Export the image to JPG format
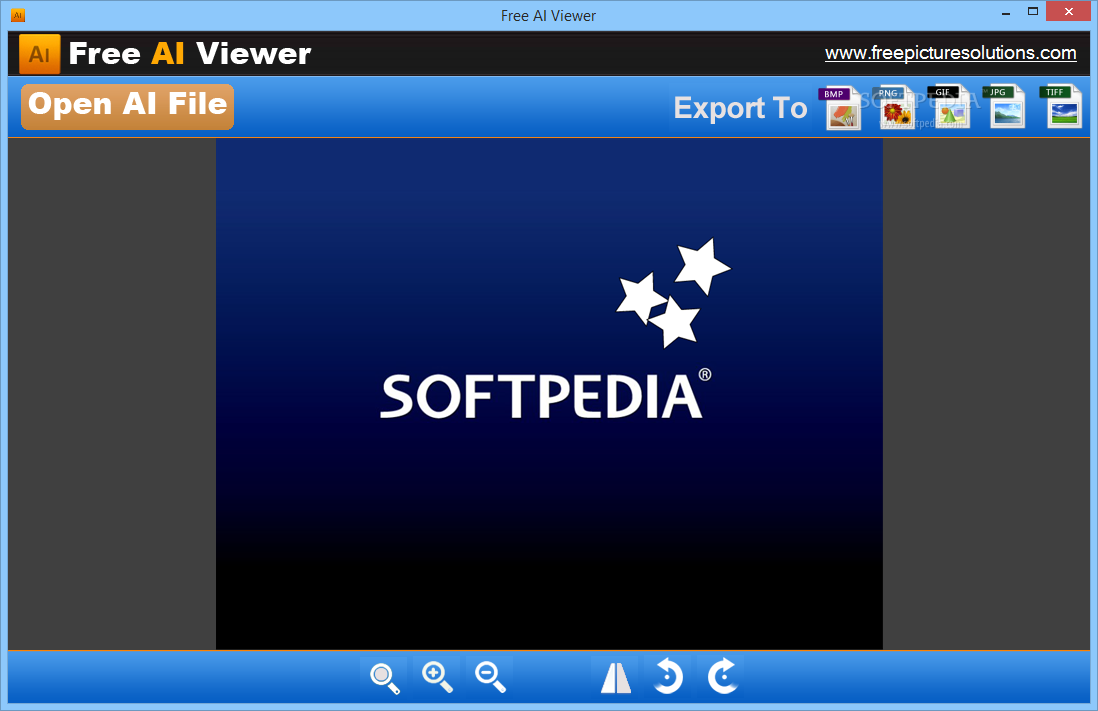Image resolution: width=1098 pixels, height=711 pixels. (1006, 107)
